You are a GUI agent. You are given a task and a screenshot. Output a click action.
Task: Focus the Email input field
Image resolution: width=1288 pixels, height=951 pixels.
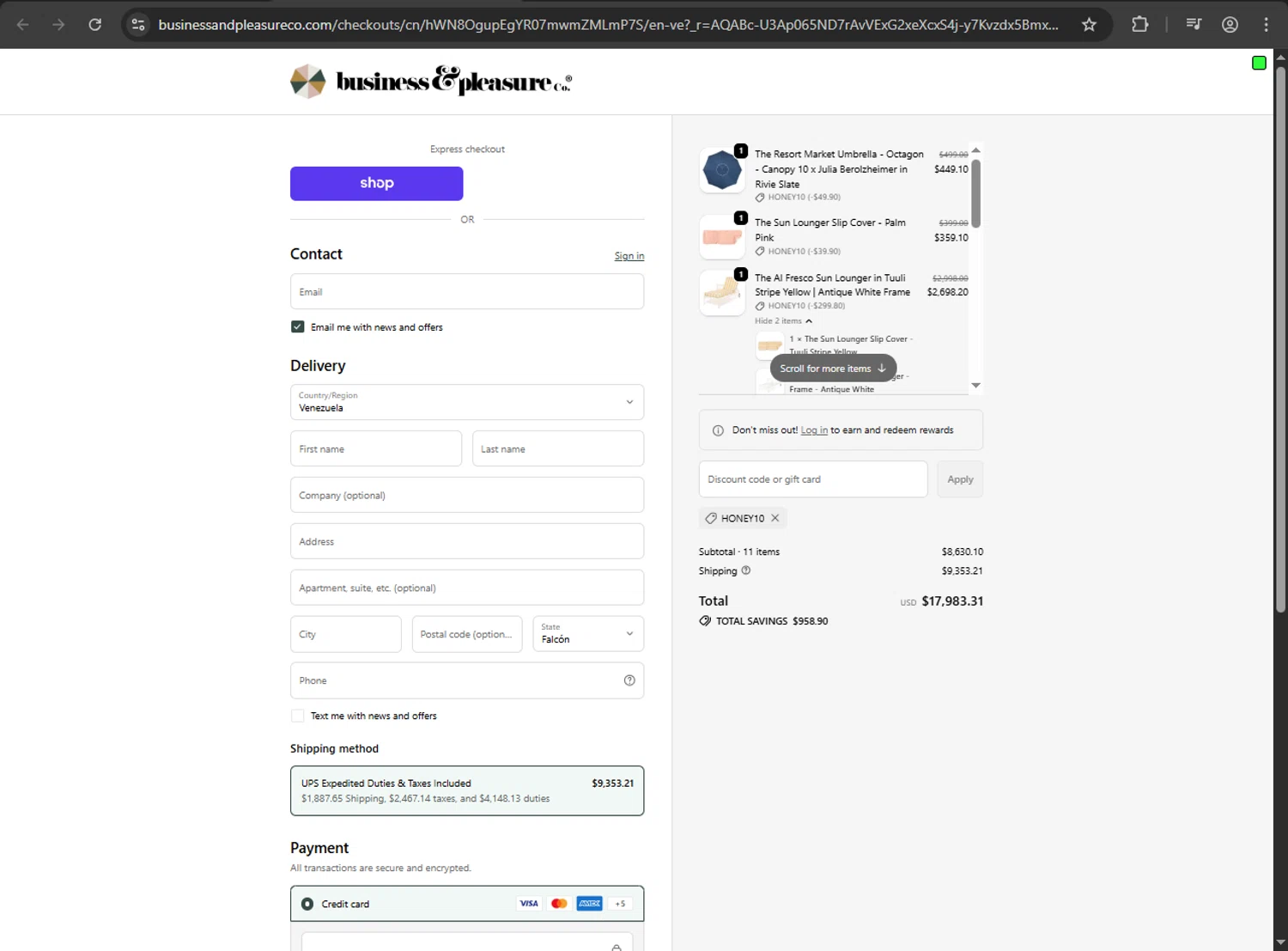pos(467,291)
